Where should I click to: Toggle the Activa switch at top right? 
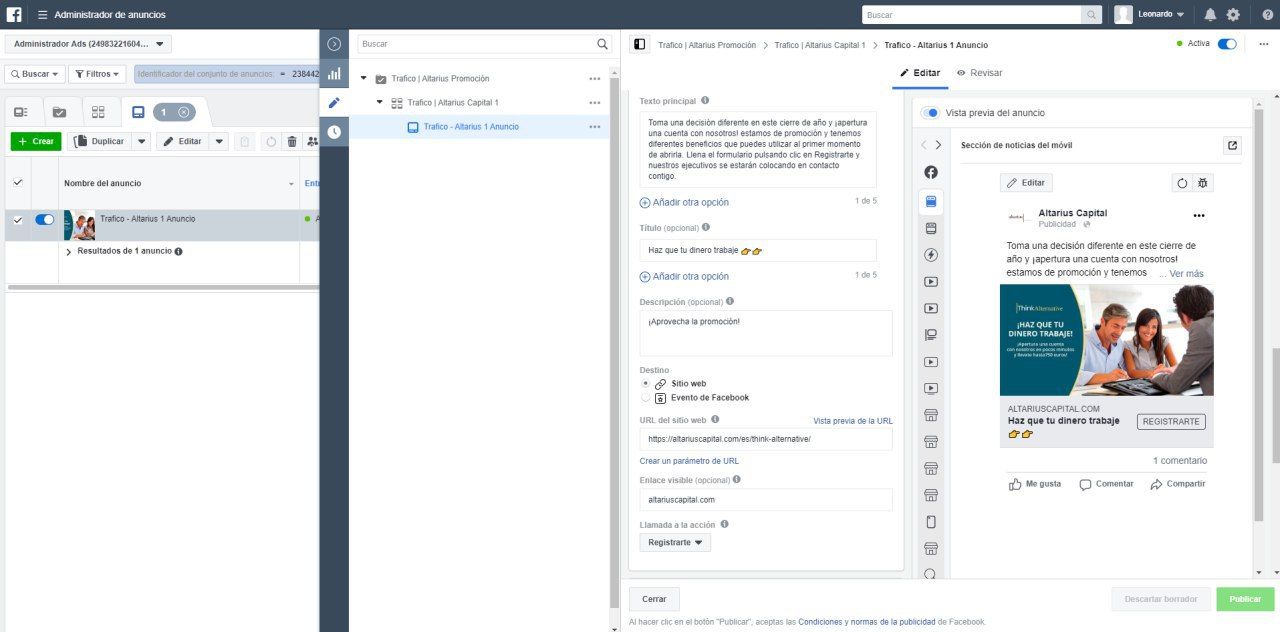coord(1227,44)
